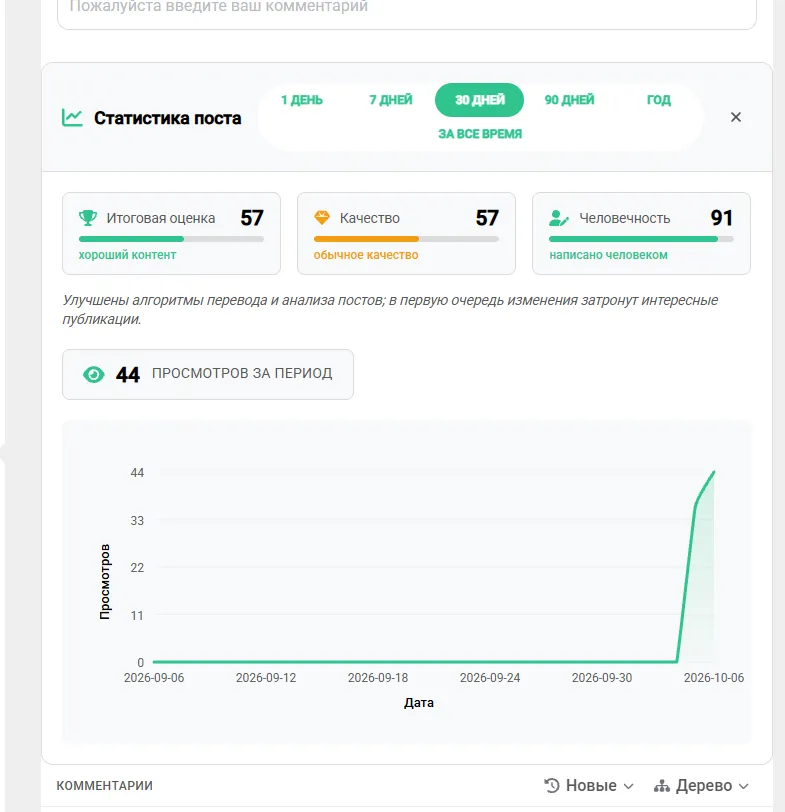Click the Качество score 57
This screenshot has height=812, width=785.
click(487, 218)
